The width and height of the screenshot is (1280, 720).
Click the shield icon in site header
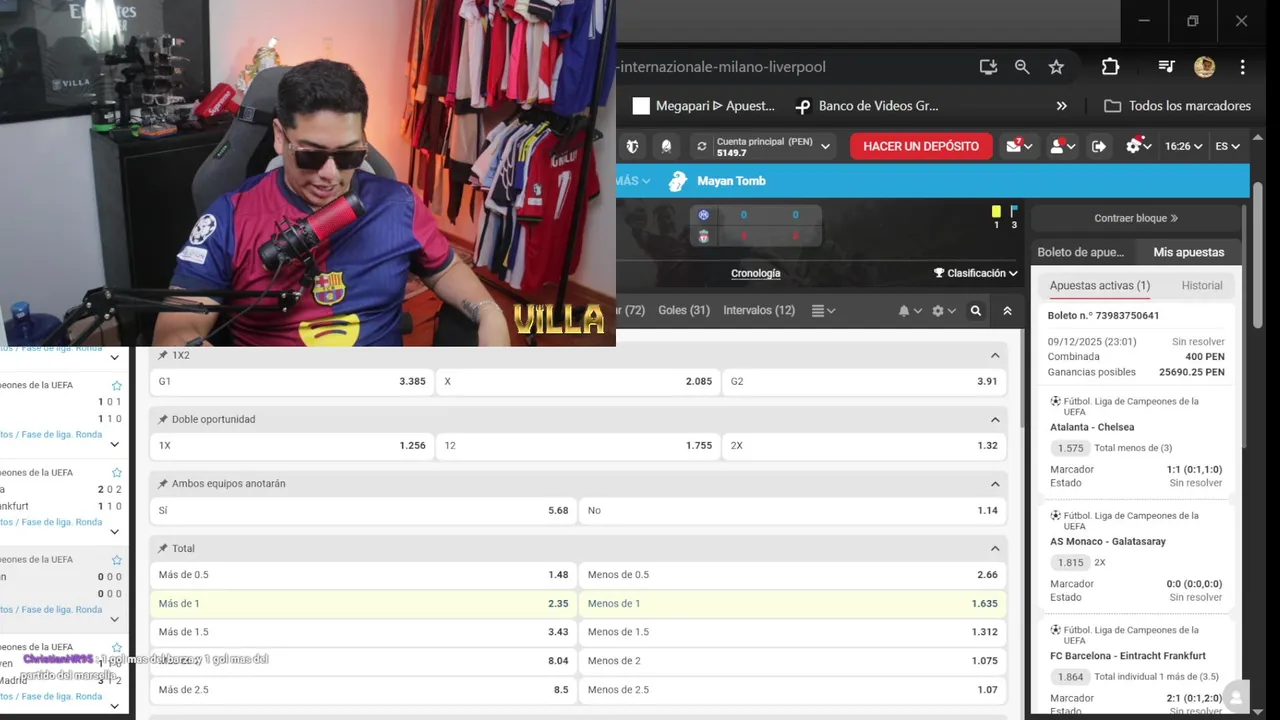click(632, 146)
